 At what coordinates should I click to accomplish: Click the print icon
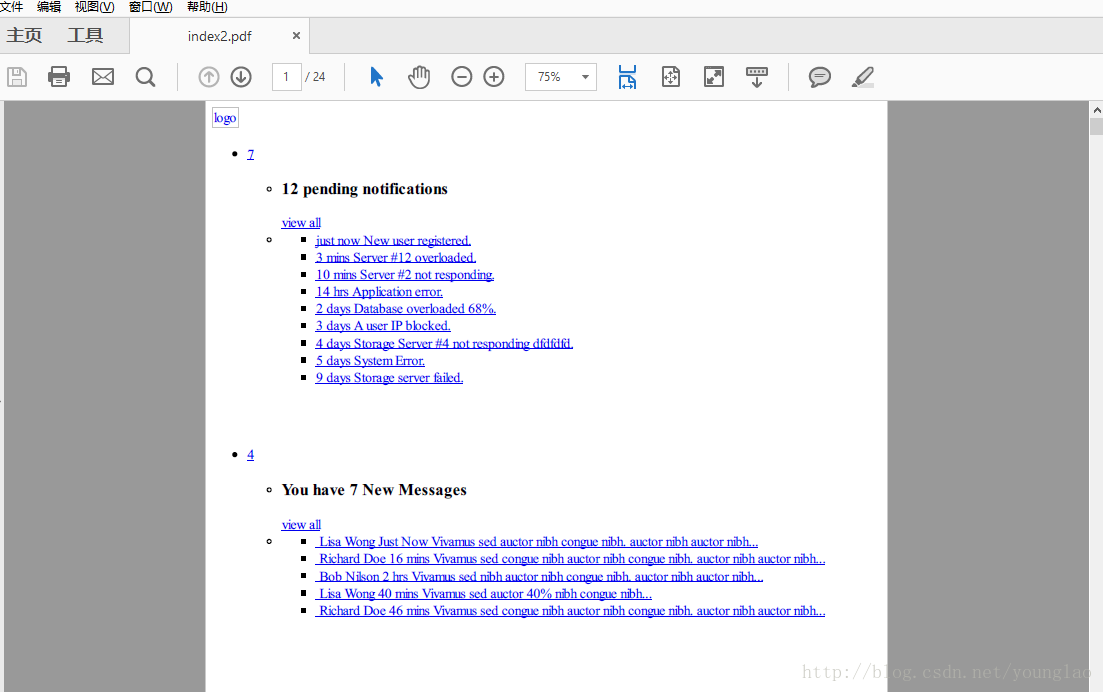point(59,77)
